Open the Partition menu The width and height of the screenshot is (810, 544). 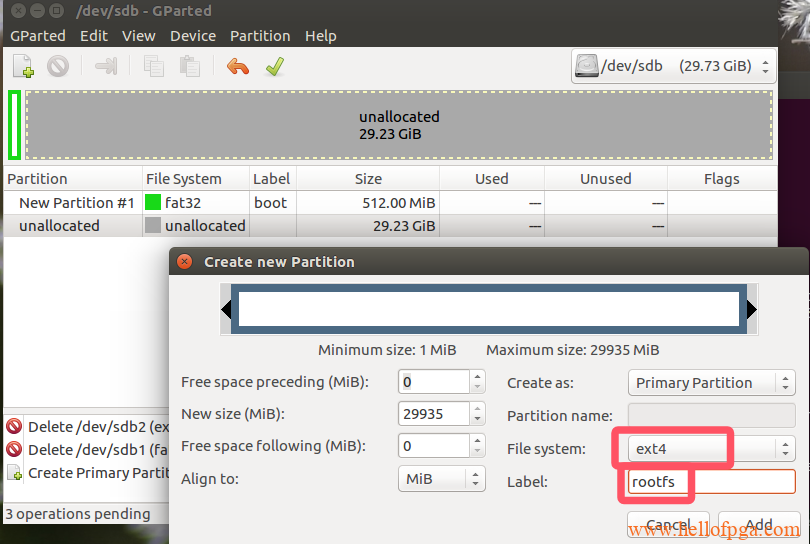(x=260, y=36)
